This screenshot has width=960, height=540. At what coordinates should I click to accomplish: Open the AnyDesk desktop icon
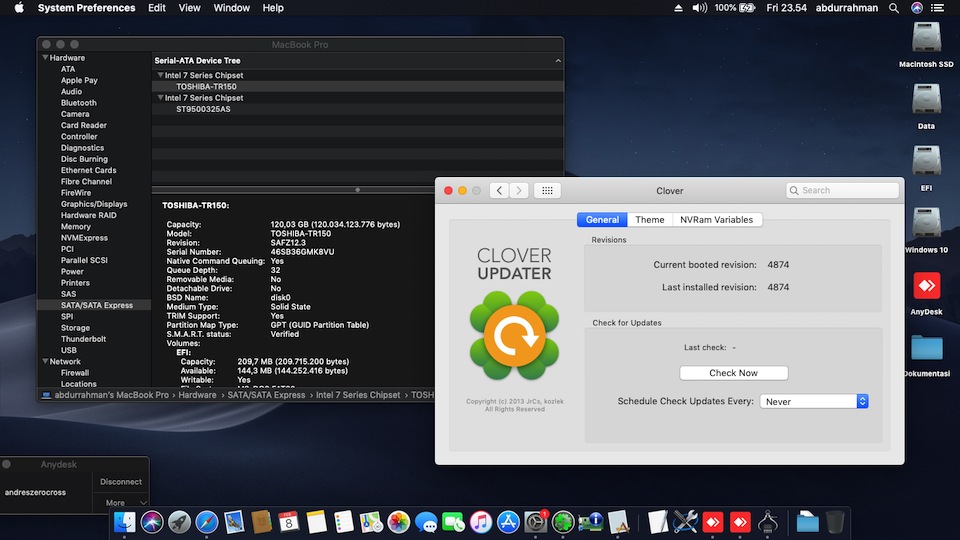(x=926, y=286)
